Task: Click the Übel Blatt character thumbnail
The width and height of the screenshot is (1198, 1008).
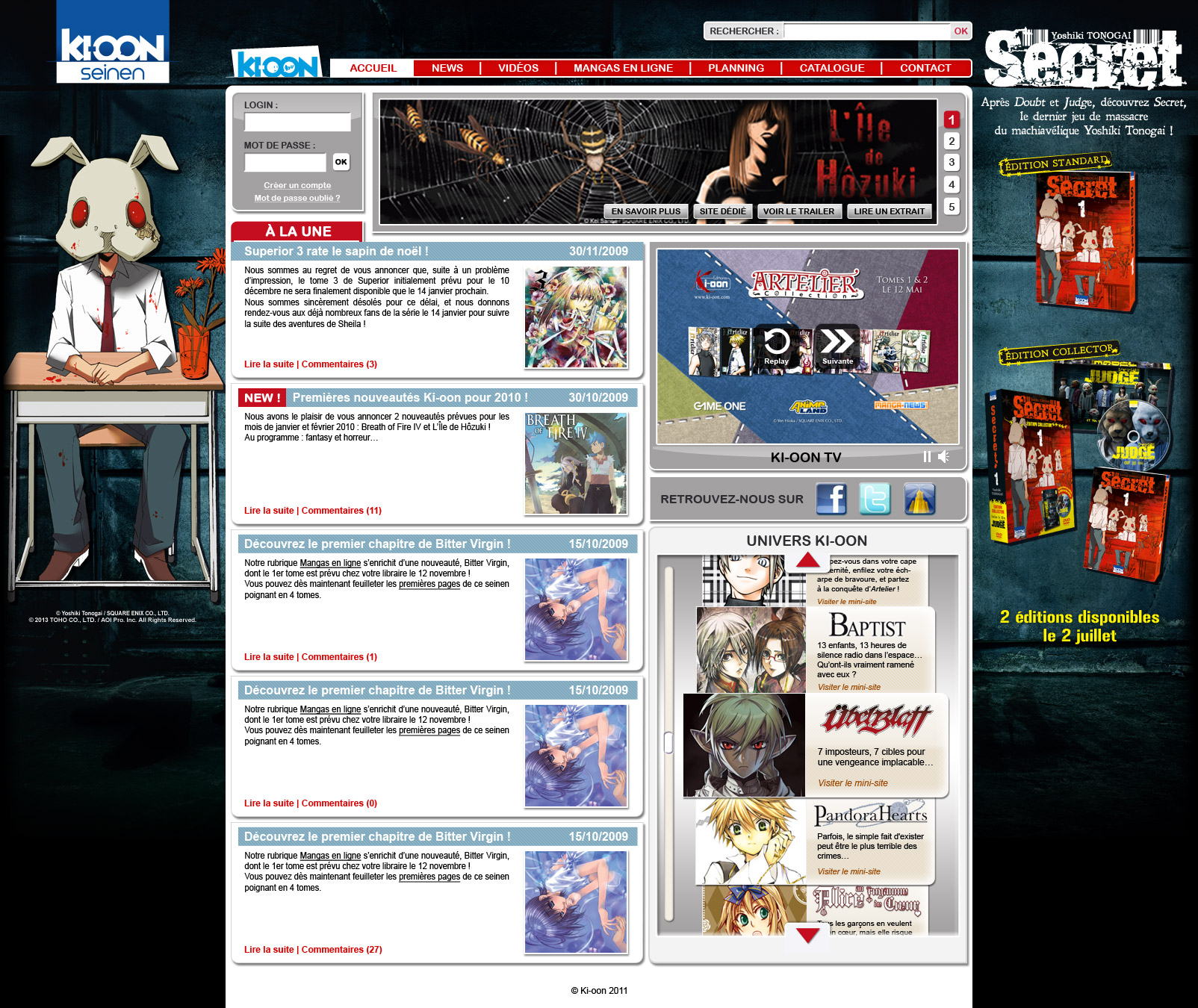Action: 745,745
